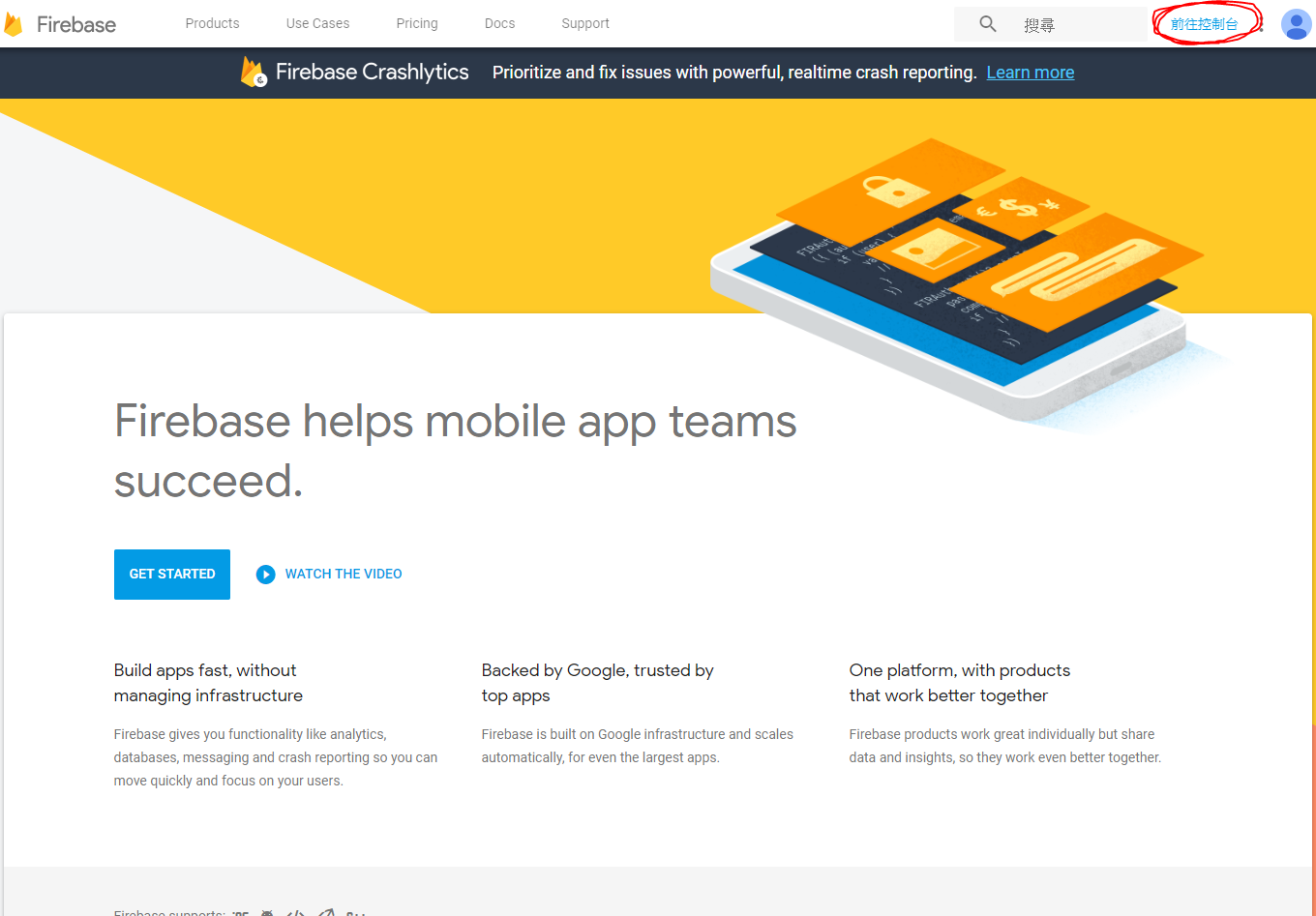Image resolution: width=1316 pixels, height=916 pixels.
Task: Click the Firebase Crashlytics banner title
Action: [x=372, y=73]
